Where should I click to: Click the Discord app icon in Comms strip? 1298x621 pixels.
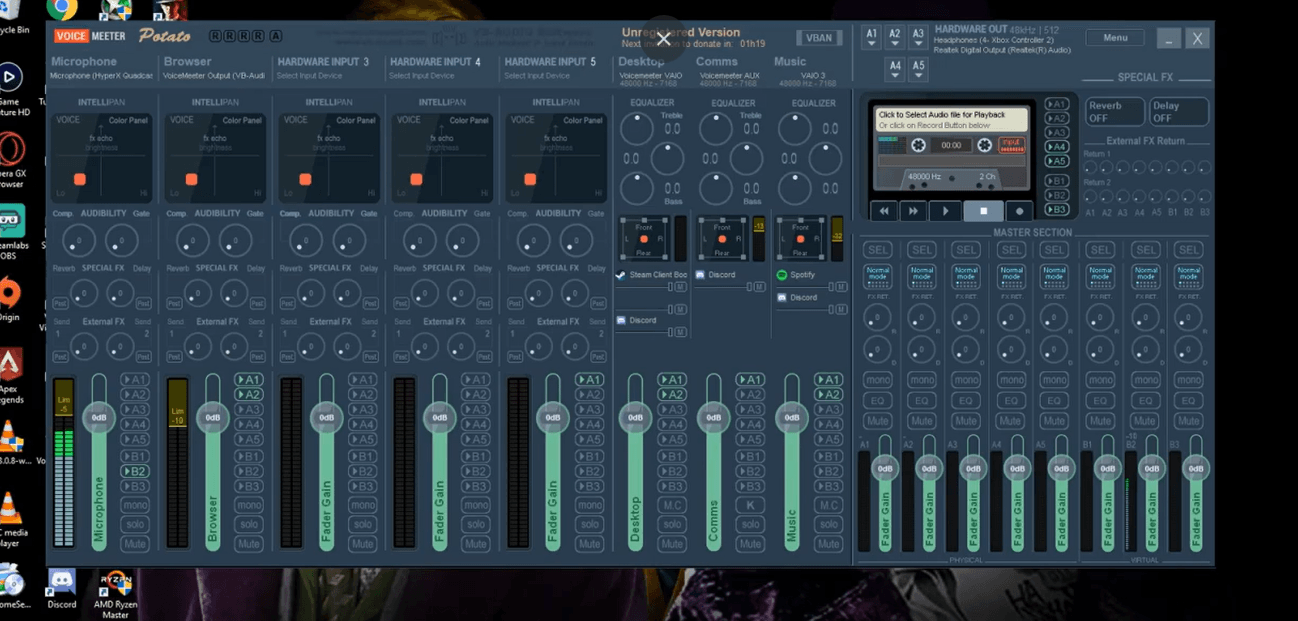tap(701, 275)
